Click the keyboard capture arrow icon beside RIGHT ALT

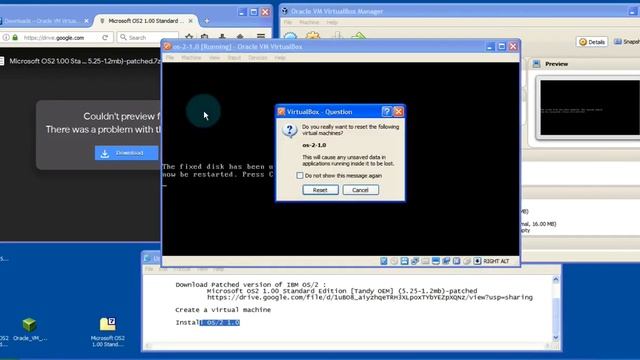pyautogui.click(x=477, y=261)
